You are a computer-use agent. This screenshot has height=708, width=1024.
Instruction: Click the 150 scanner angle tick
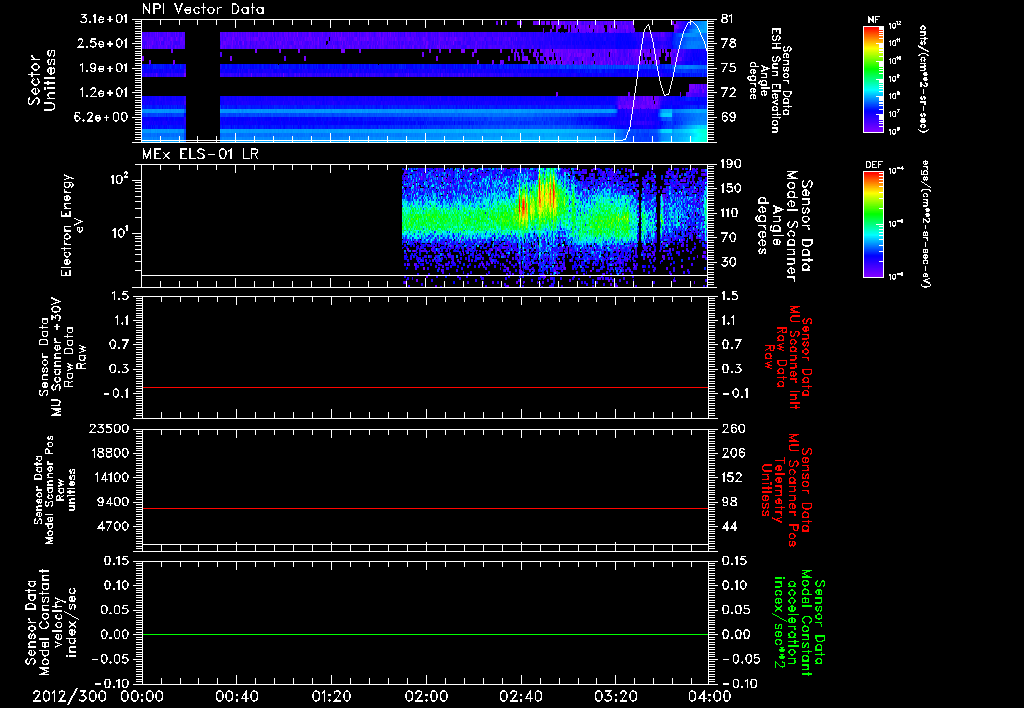732,188
